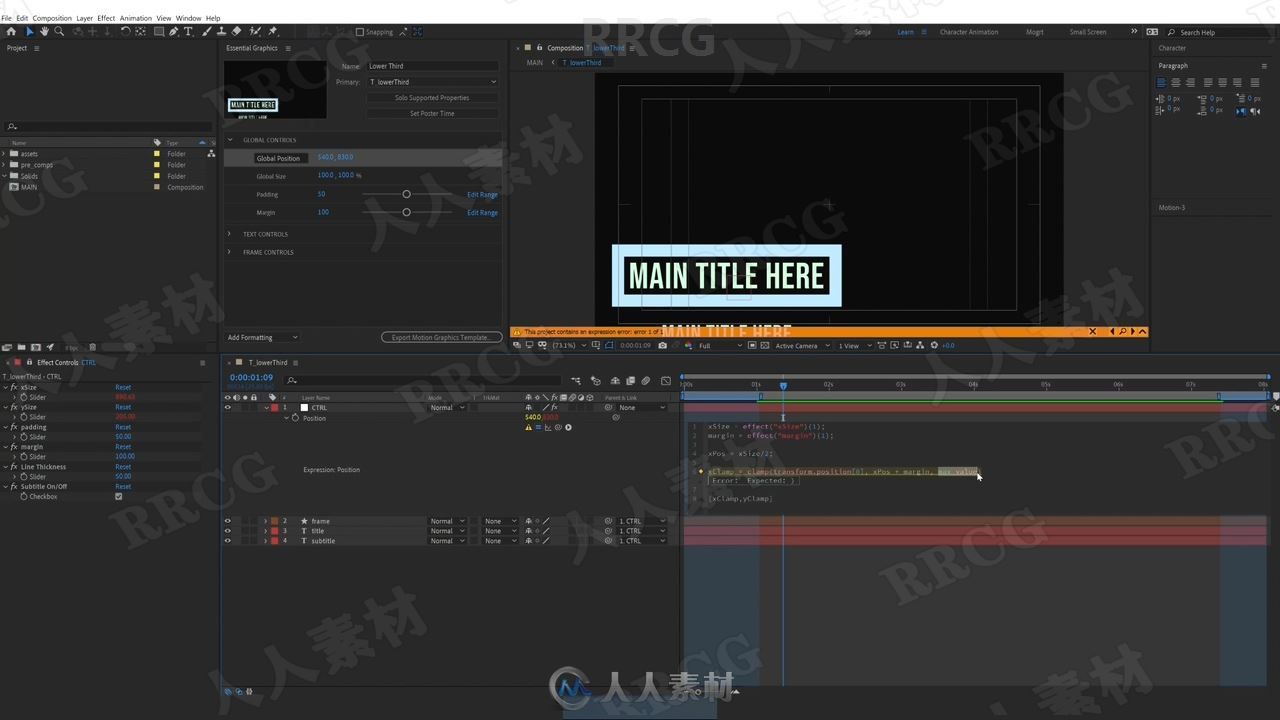
Task: Open the Composition menu
Action: tap(52, 18)
